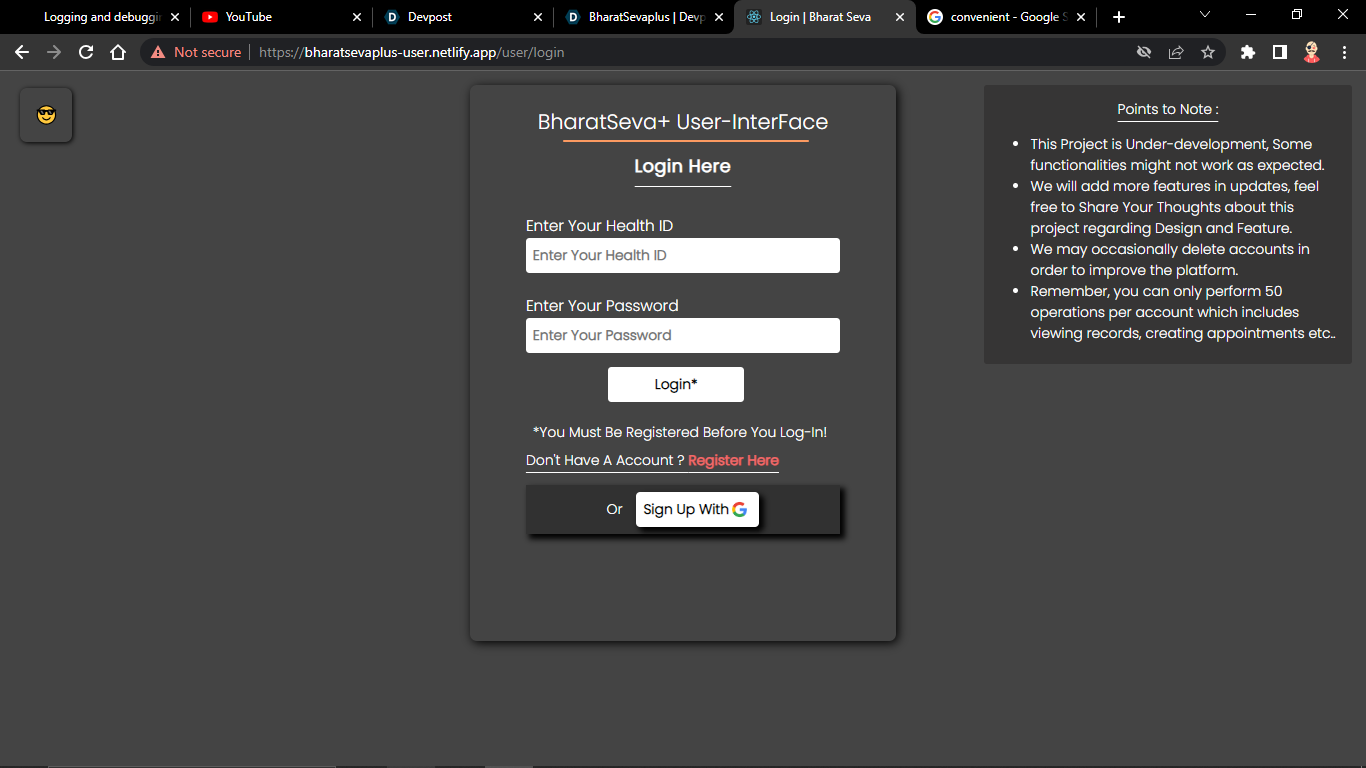Click the Enter Your Health ID label
Viewport: 1366px width, 768px height.
[600, 226]
